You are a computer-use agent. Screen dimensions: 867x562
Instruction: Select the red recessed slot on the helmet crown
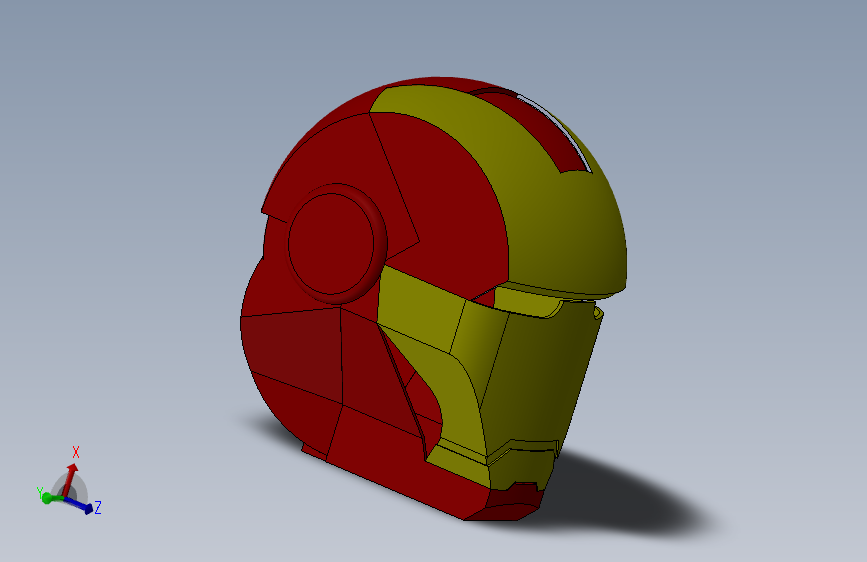point(534,132)
